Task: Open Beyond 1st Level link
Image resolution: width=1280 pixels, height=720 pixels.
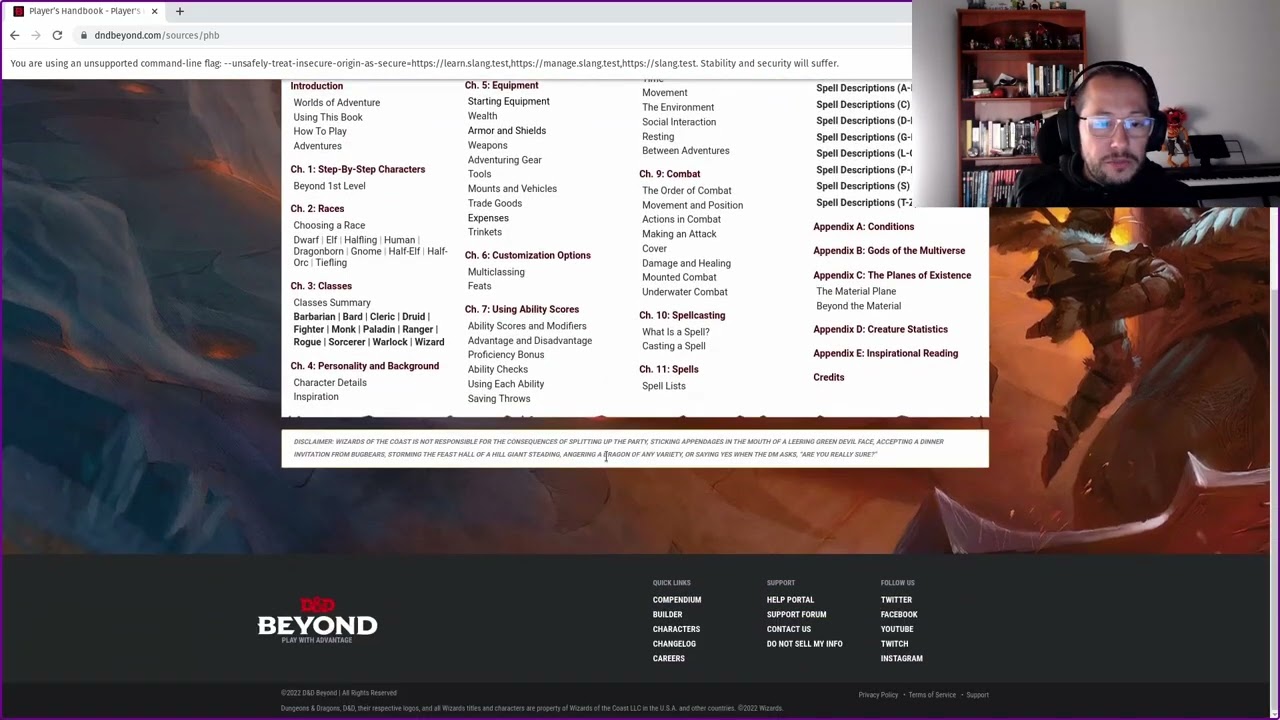Action: [329, 186]
